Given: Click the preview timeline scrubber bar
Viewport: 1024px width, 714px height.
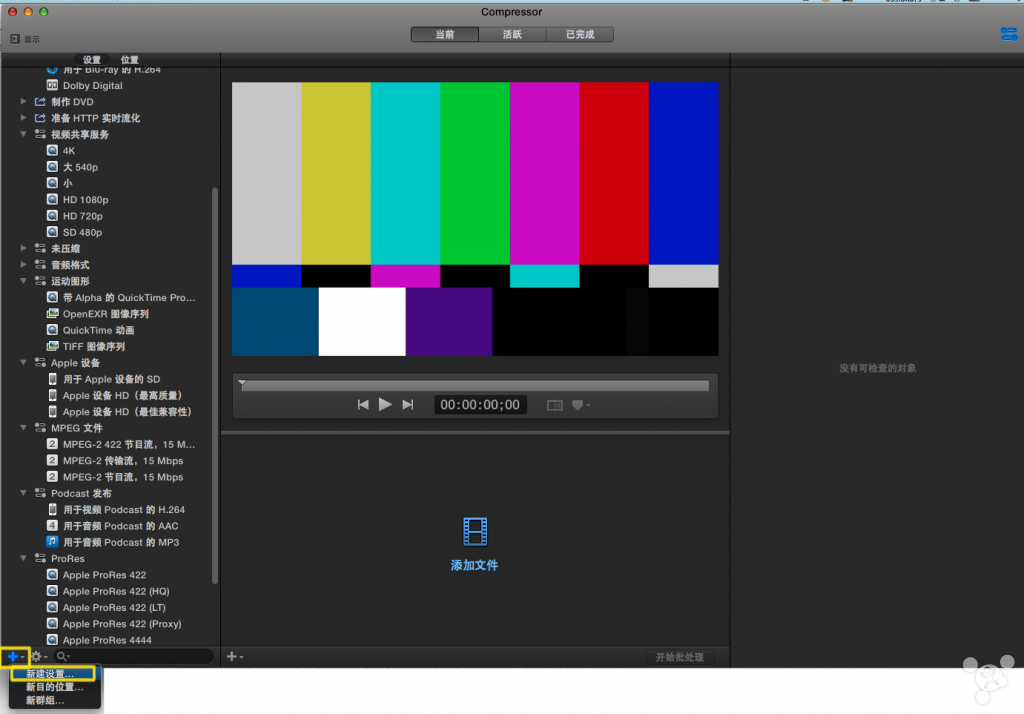Looking at the screenshot, I should pyautogui.click(x=475, y=385).
